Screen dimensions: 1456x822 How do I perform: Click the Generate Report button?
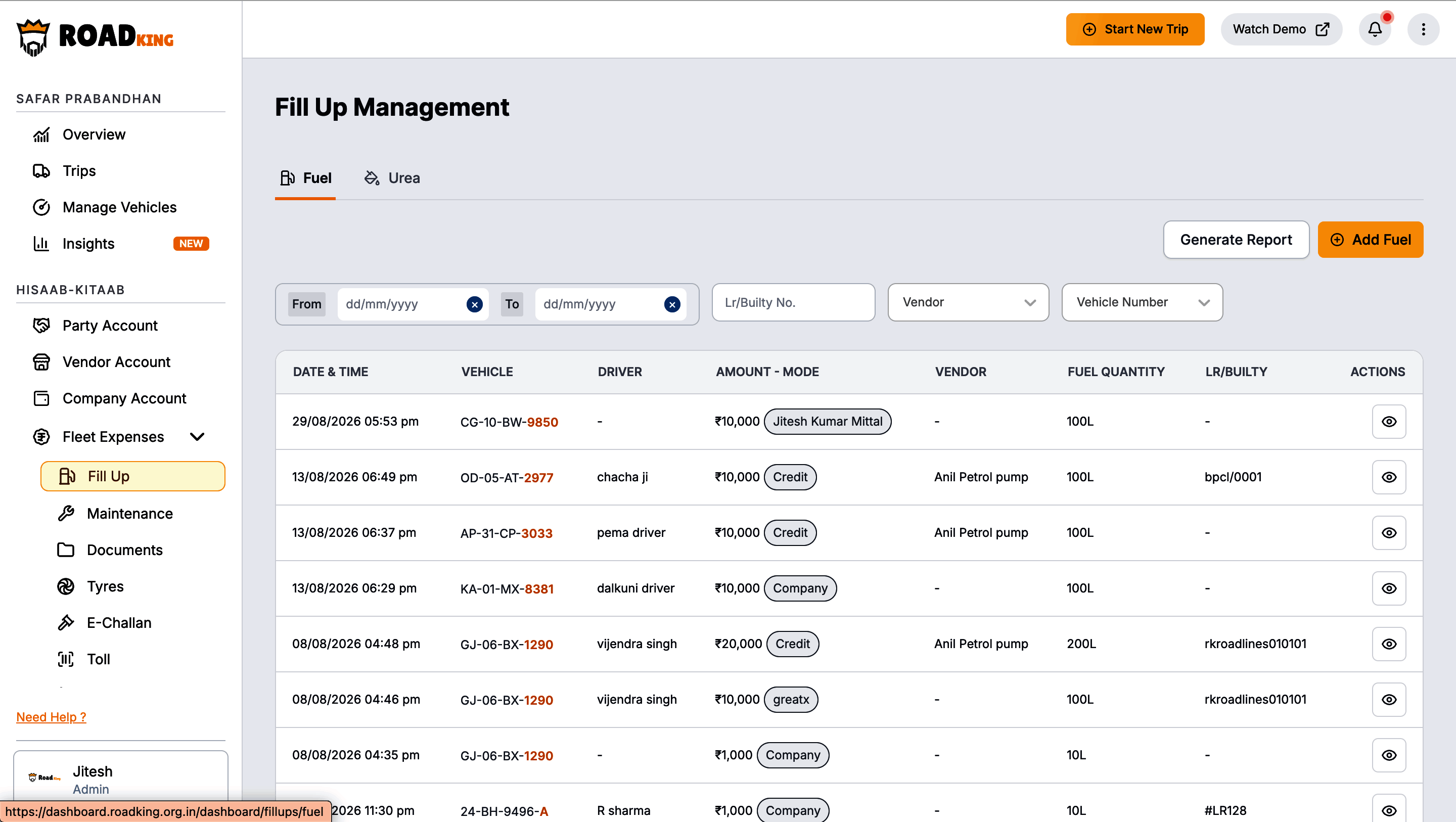(1236, 240)
